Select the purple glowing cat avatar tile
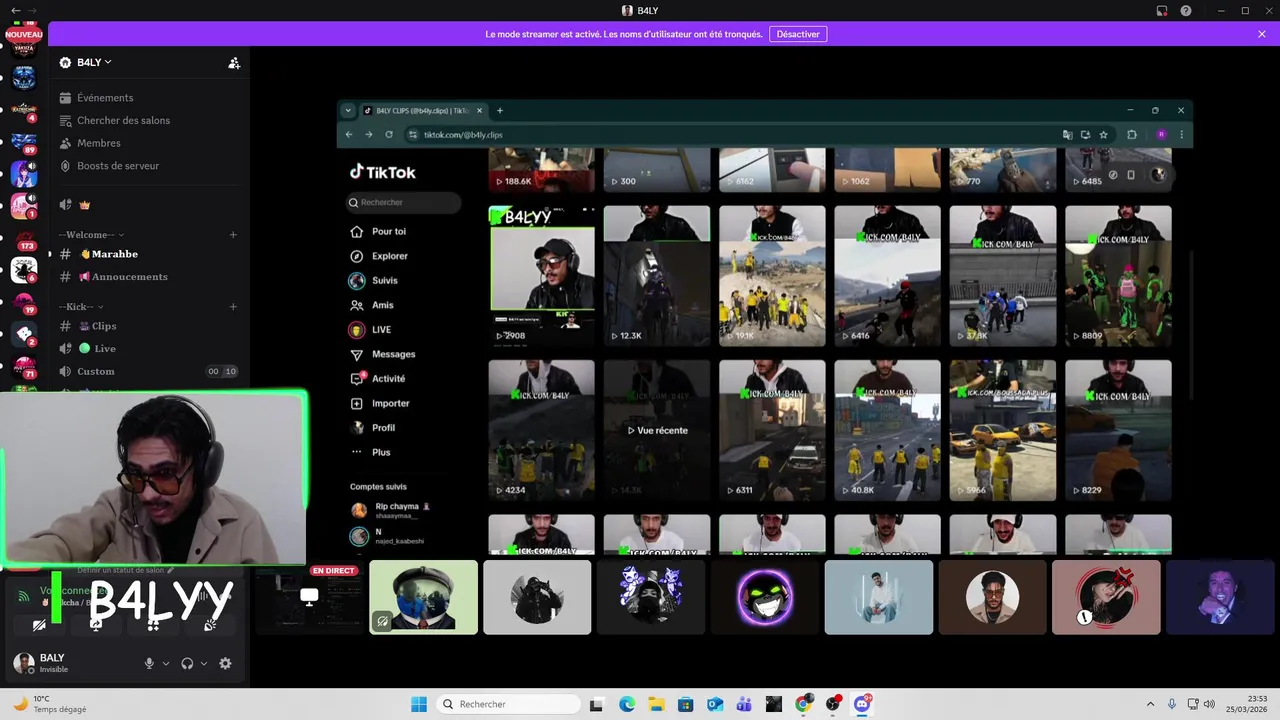 point(765,597)
